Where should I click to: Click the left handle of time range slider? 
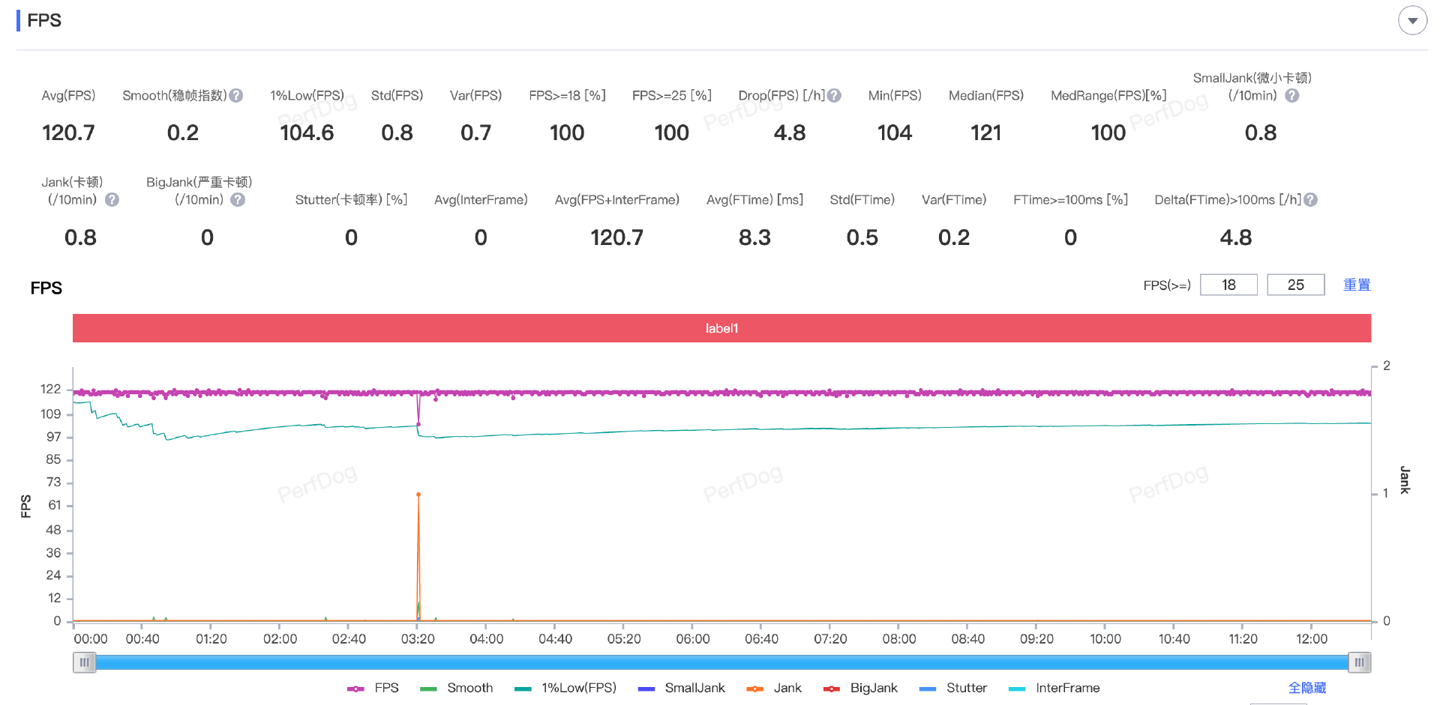85,662
